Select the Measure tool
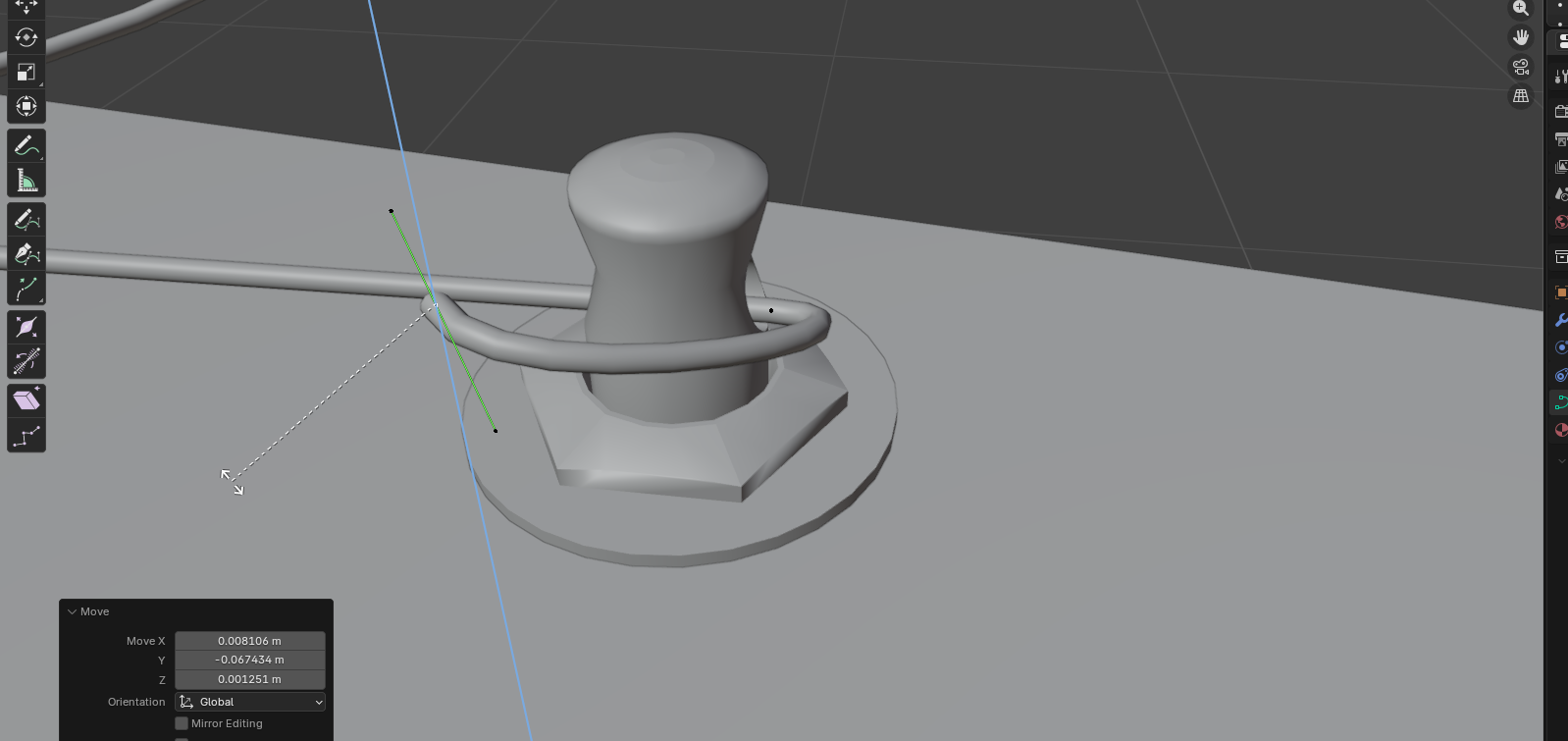The width and height of the screenshot is (1568, 741). [x=26, y=181]
